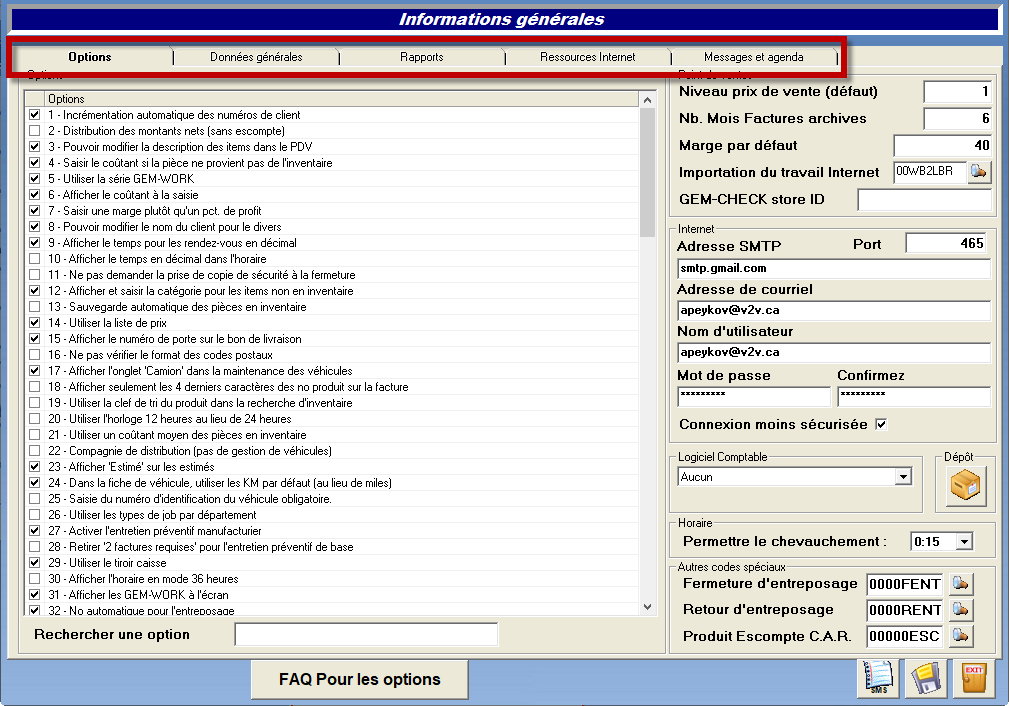Click the options list scroll-up arrow
Screen dimensions: 1009x706
pyautogui.click(x=647, y=100)
